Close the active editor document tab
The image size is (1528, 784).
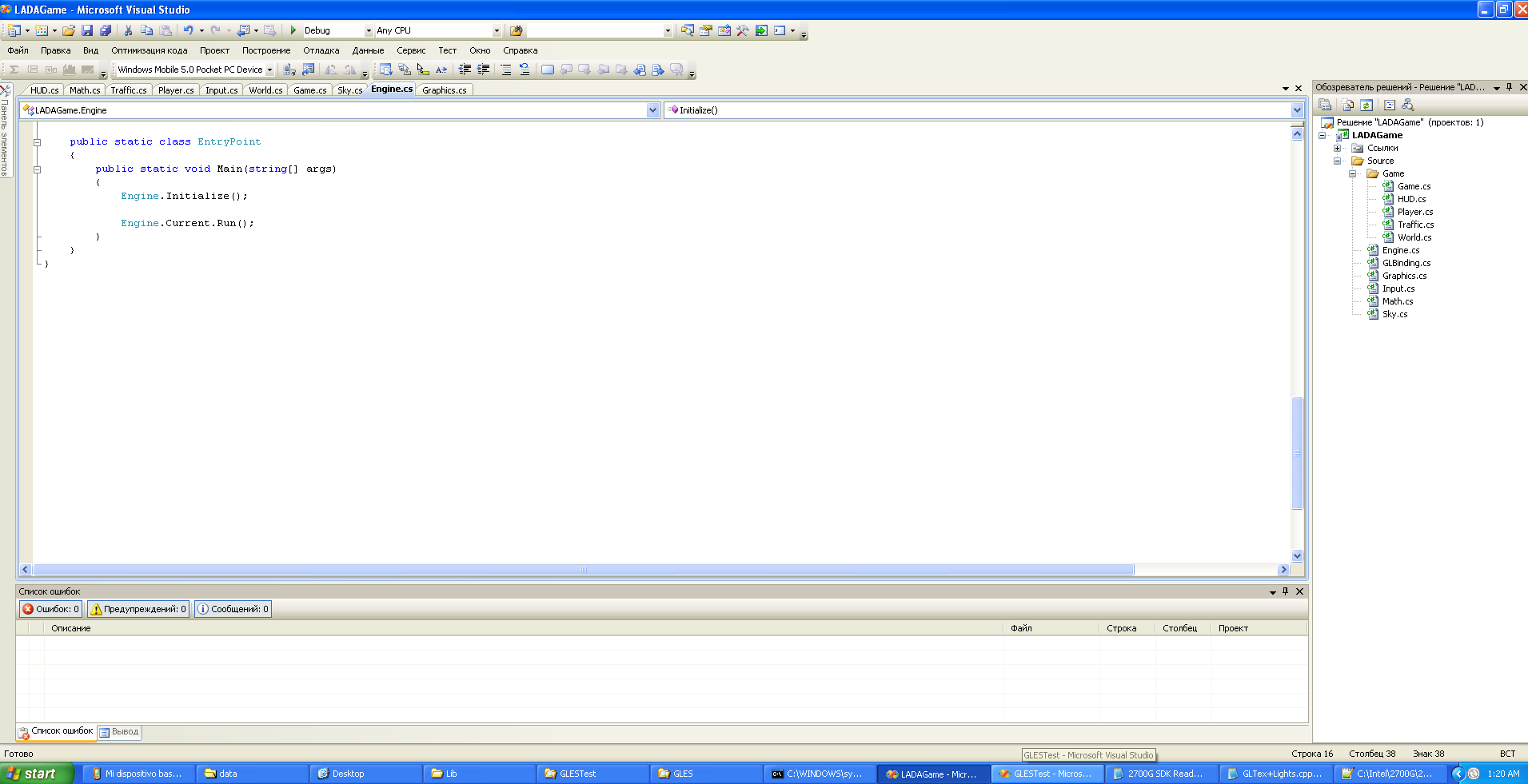click(x=1299, y=89)
